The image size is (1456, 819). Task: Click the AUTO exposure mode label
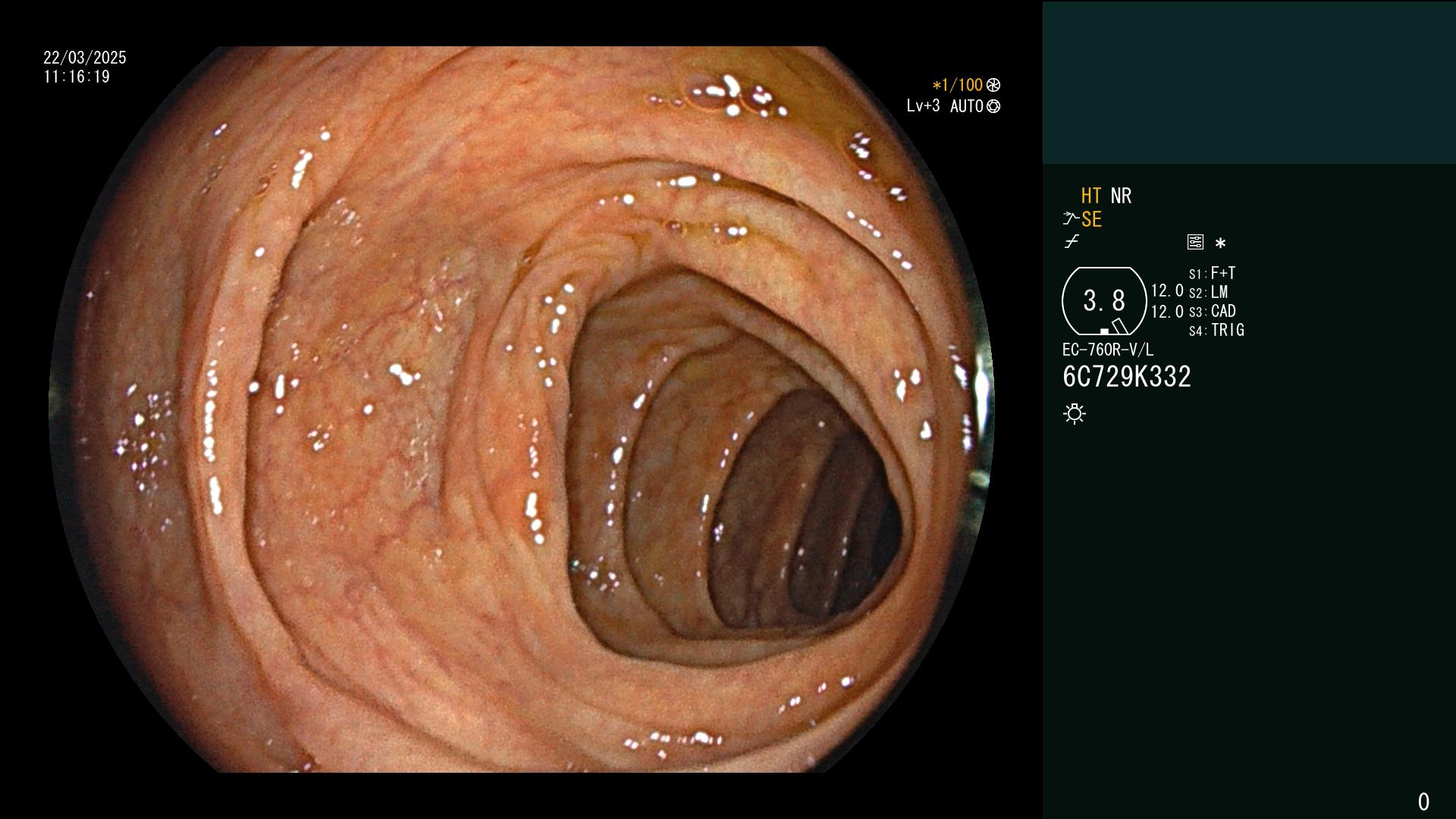click(967, 106)
